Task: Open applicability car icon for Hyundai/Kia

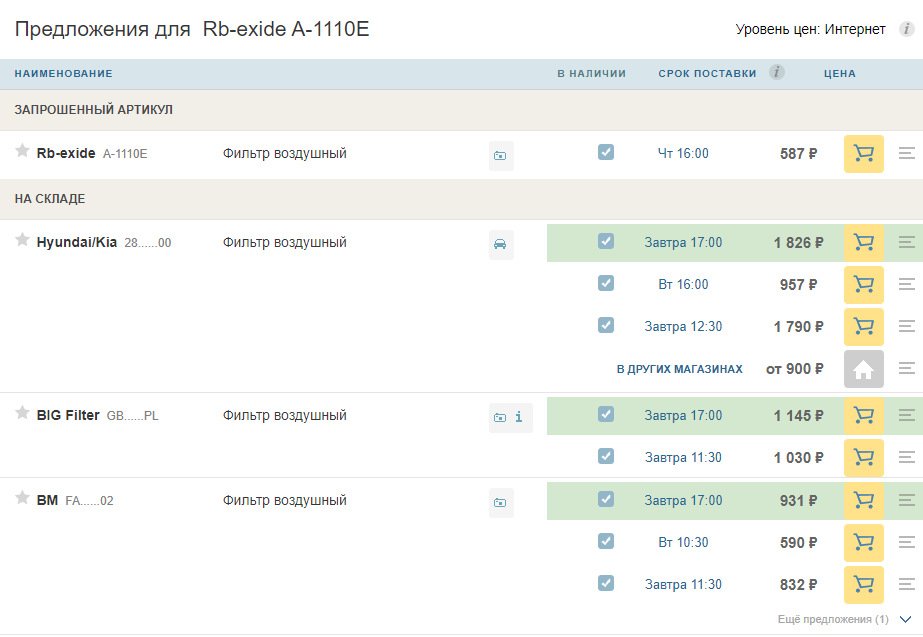Action: pyautogui.click(x=500, y=244)
